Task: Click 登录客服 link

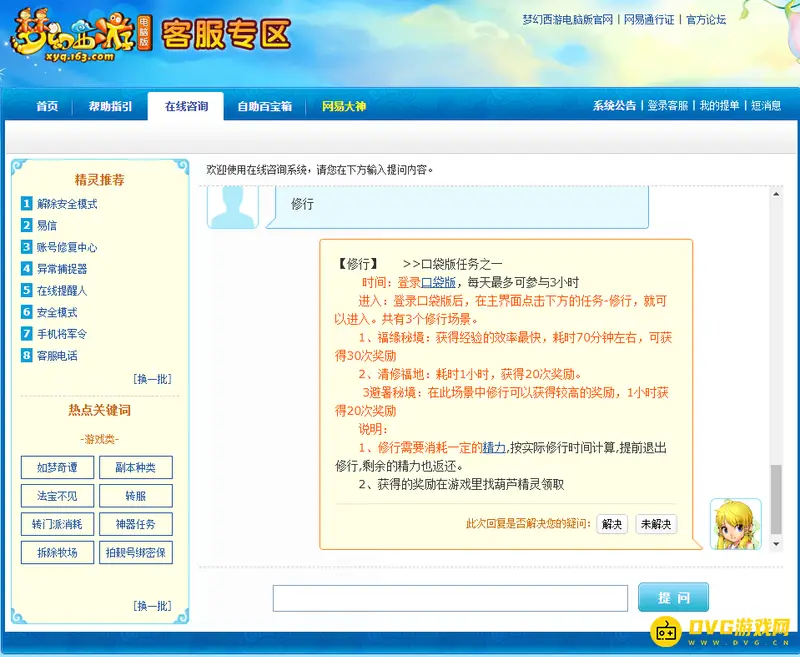Action: 668,106
